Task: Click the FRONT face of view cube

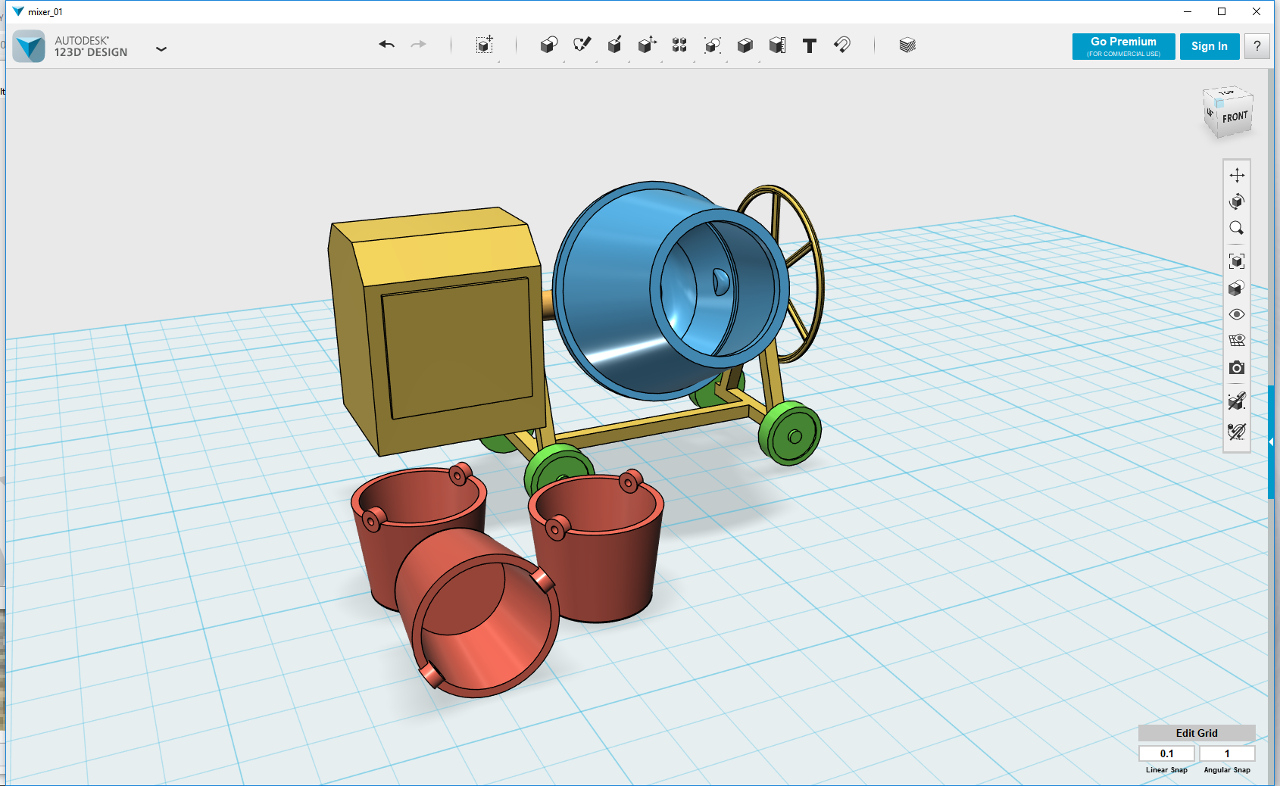Action: click(1235, 118)
